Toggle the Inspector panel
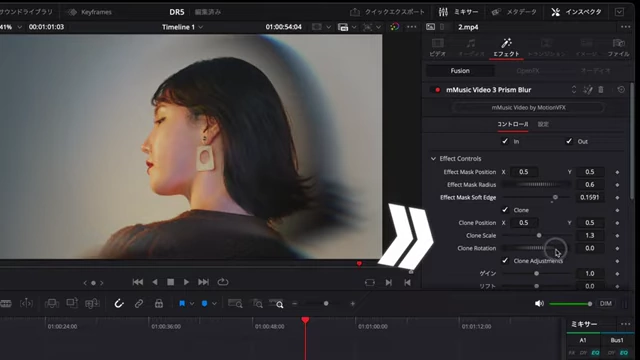Screen dimensions: 640x360 point(576,12)
